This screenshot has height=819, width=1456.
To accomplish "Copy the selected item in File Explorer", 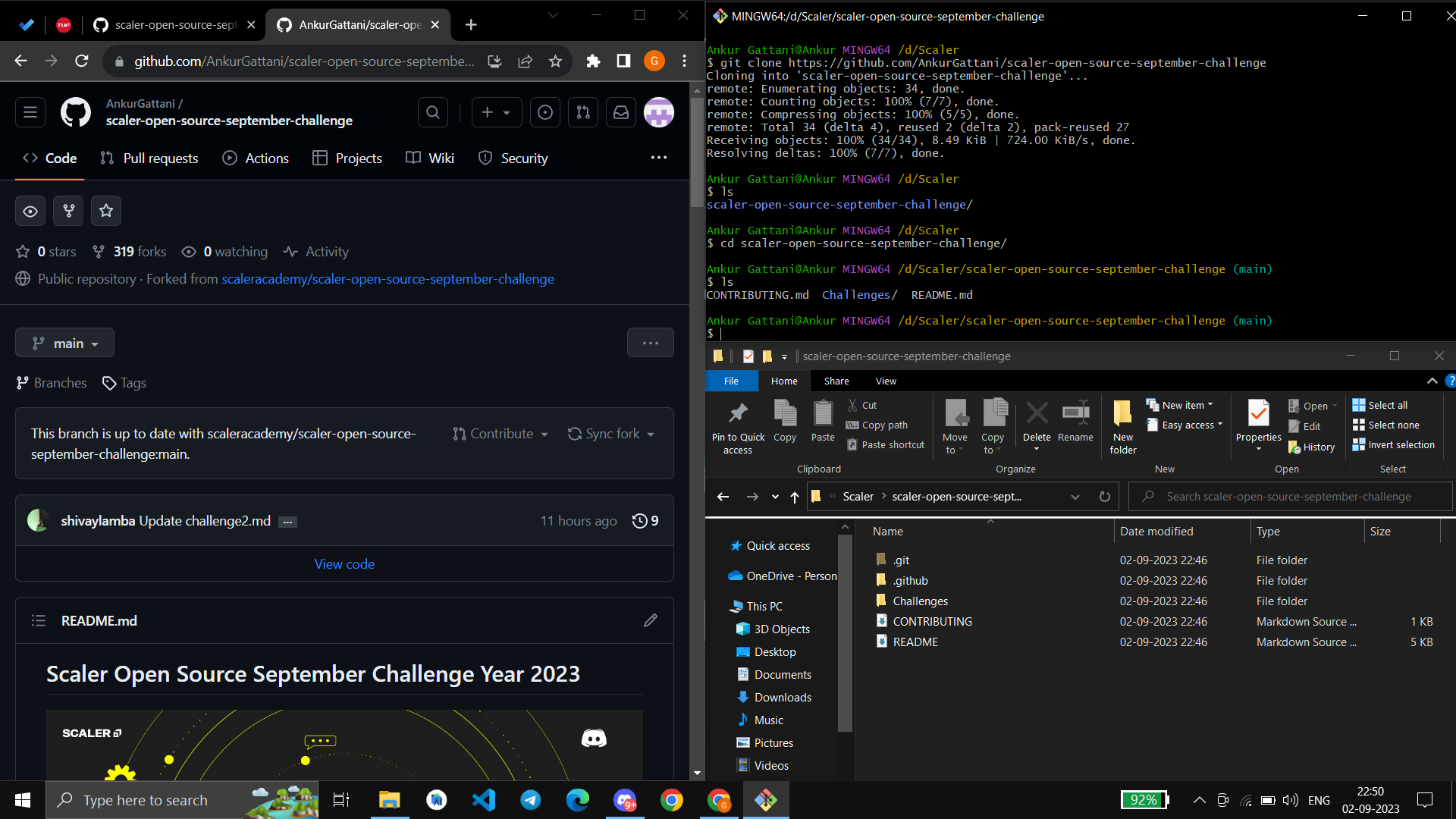I will [x=785, y=421].
